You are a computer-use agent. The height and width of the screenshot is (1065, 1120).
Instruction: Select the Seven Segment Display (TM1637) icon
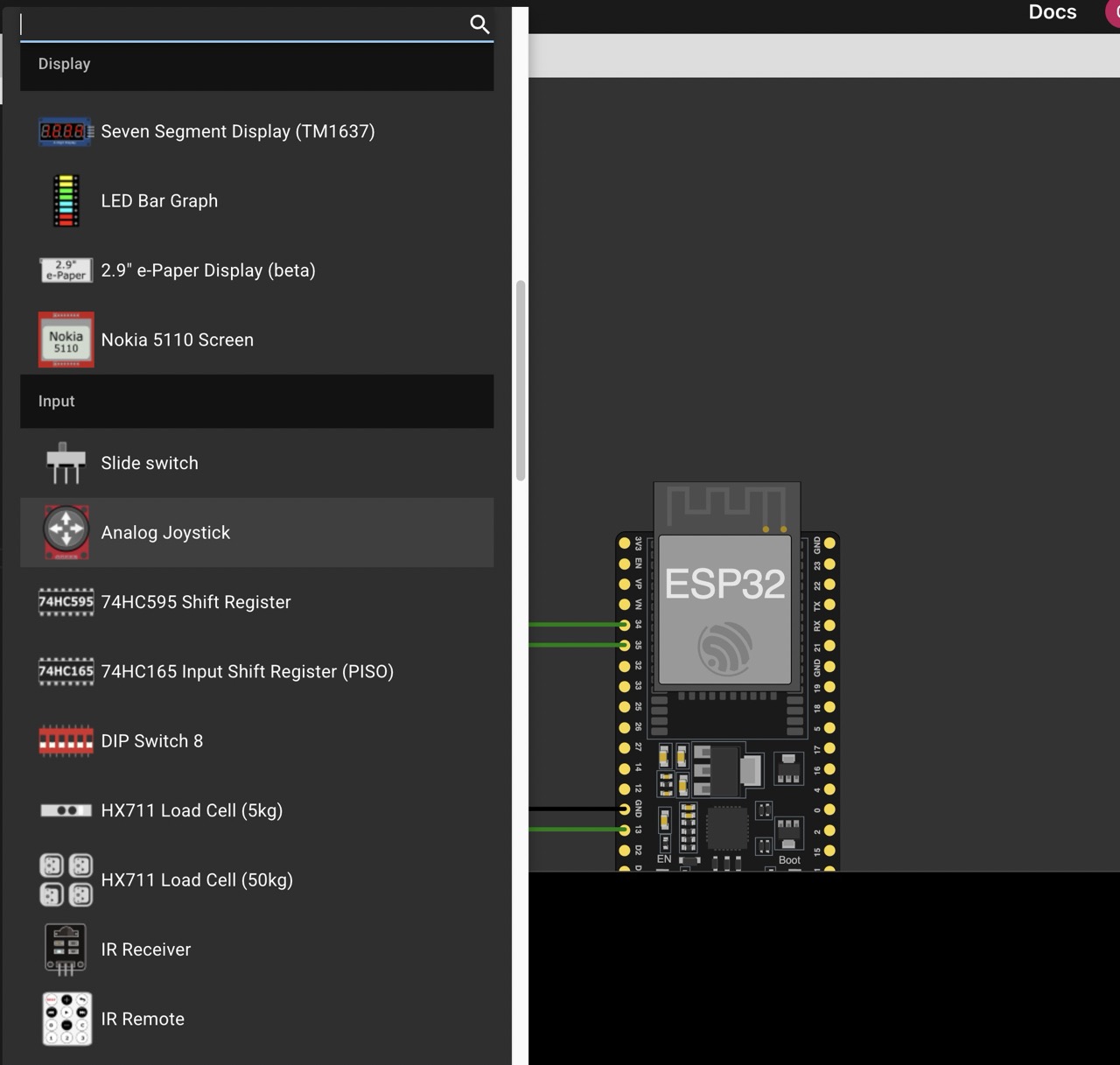pyautogui.click(x=66, y=131)
